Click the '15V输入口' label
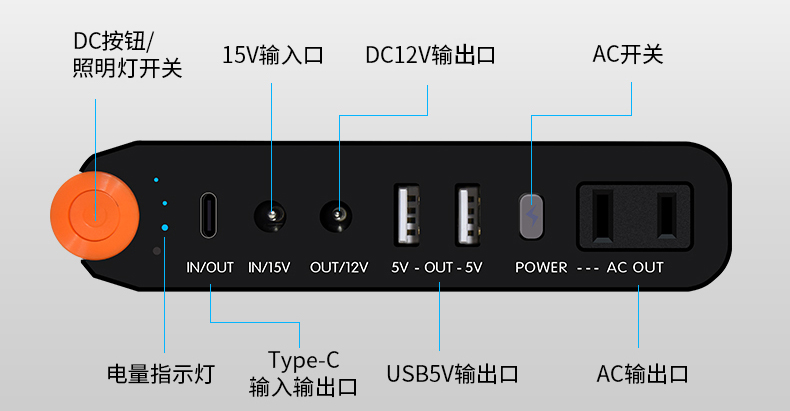This screenshot has height=411, width=790. pos(273,55)
